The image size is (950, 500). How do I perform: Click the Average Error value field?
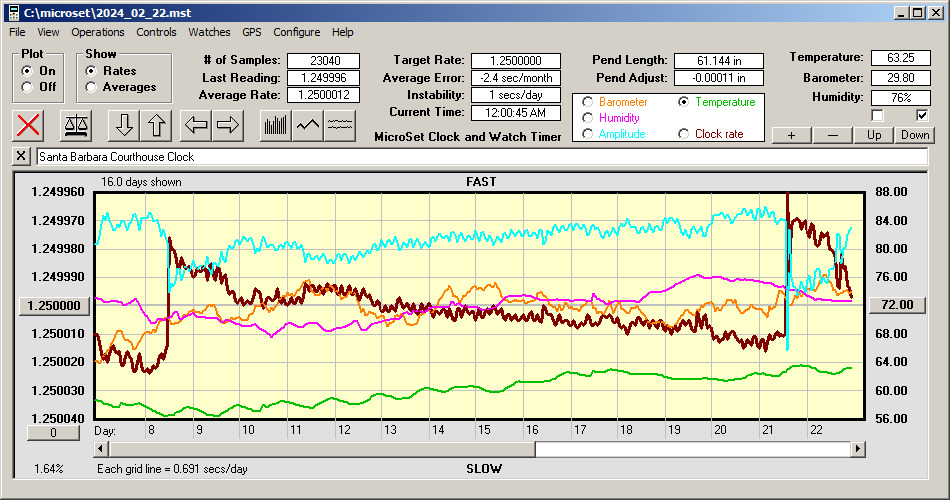[516, 78]
